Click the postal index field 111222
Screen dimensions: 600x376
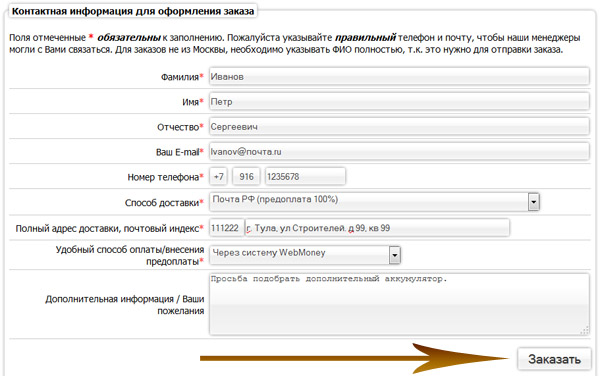[x=227, y=228]
